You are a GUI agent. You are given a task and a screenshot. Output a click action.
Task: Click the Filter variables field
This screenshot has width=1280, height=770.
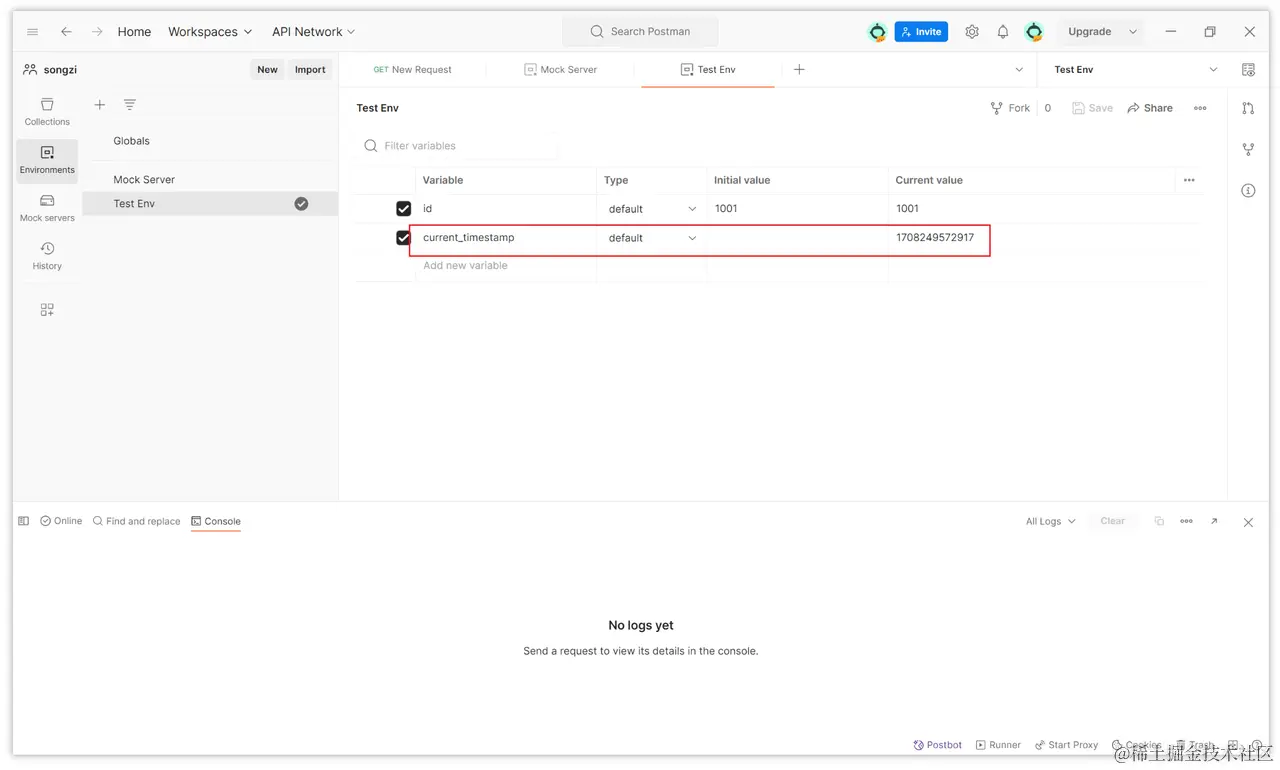(x=458, y=146)
